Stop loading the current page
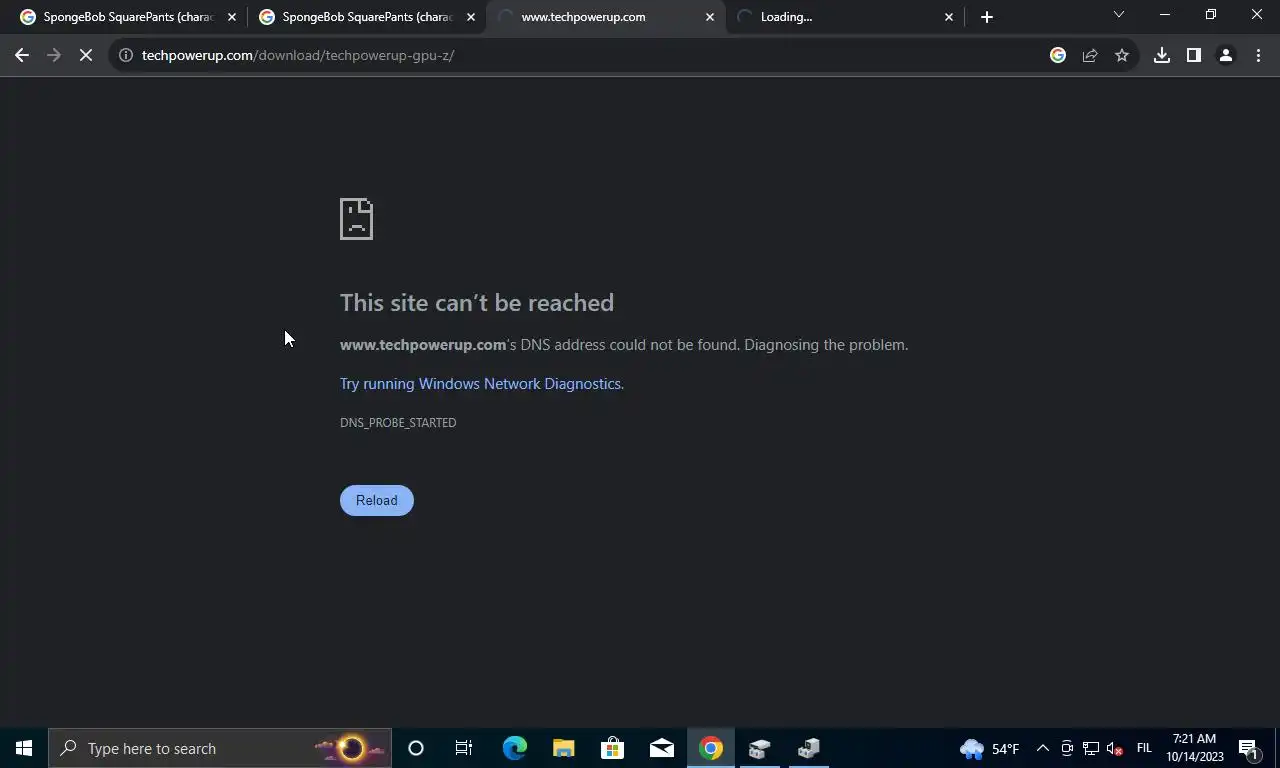 click(x=86, y=56)
